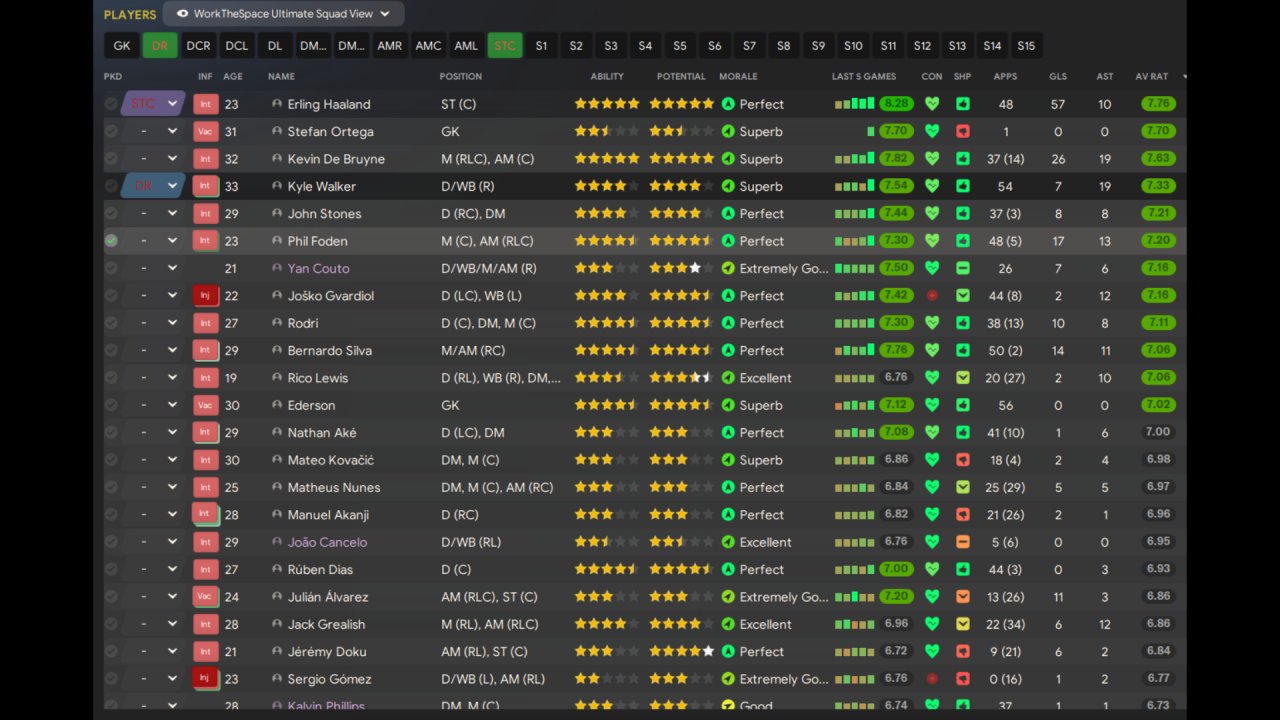Sort by the AV RAT column header
This screenshot has height=720, width=1280.
pyautogui.click(x=1152, y=76)
